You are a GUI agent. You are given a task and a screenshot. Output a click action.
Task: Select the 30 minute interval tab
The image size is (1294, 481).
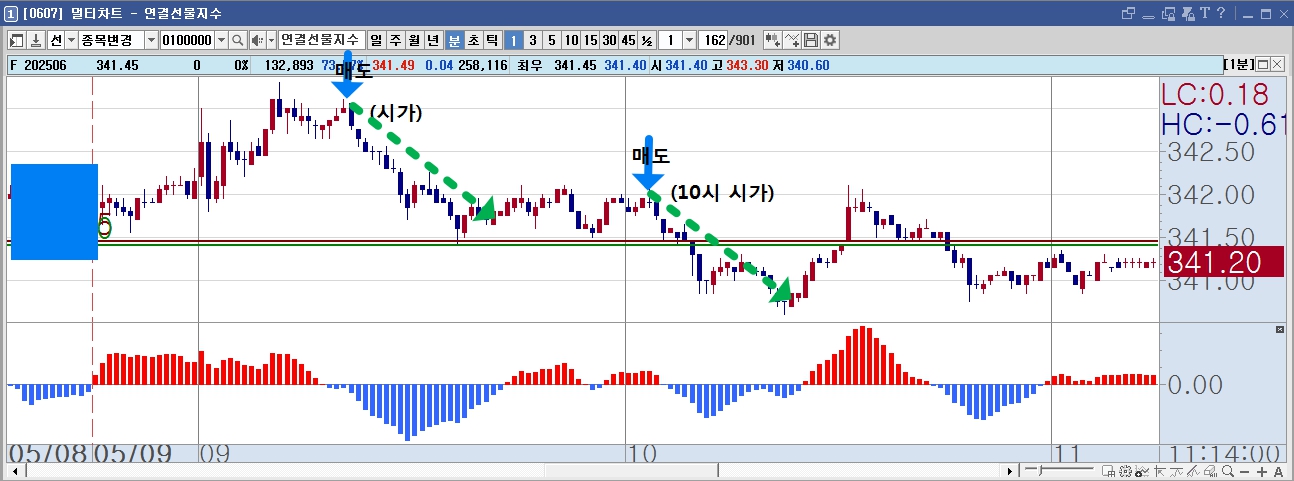(x=609, y=40)
